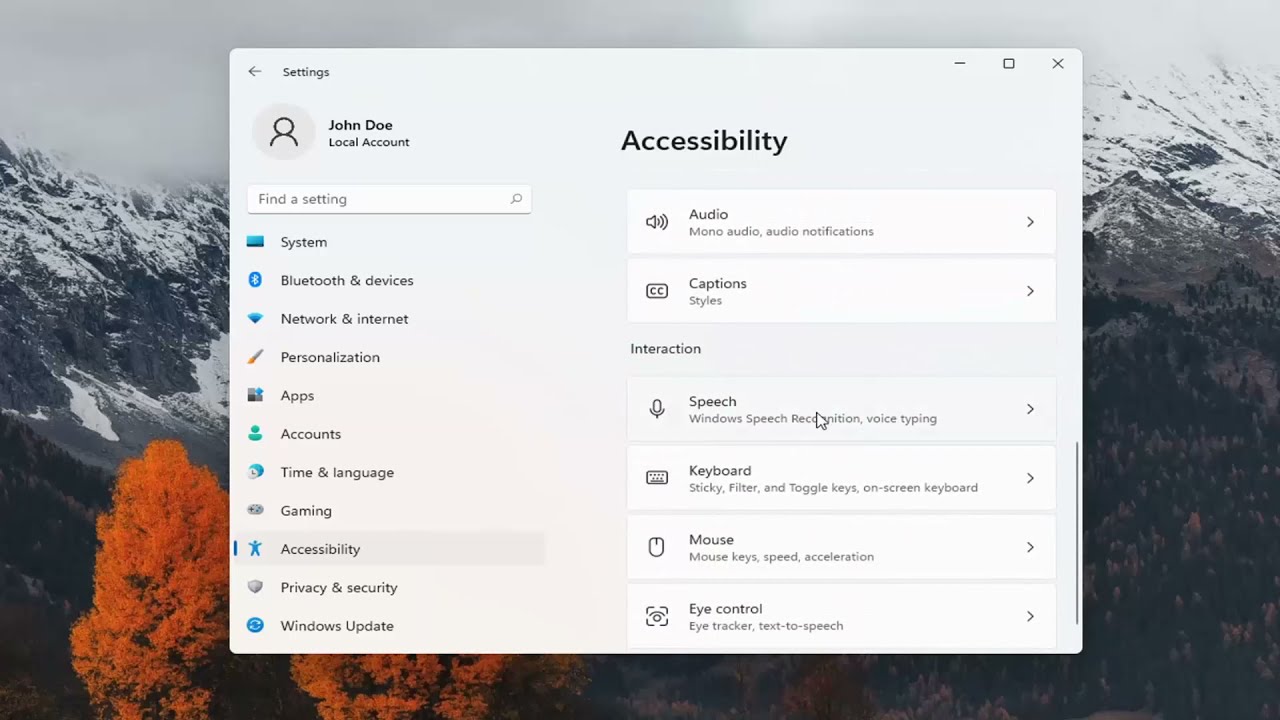Viewport: 1280px width, 720px height.
Task: Open Speech recognition settings card
Action: coord(841,409)
